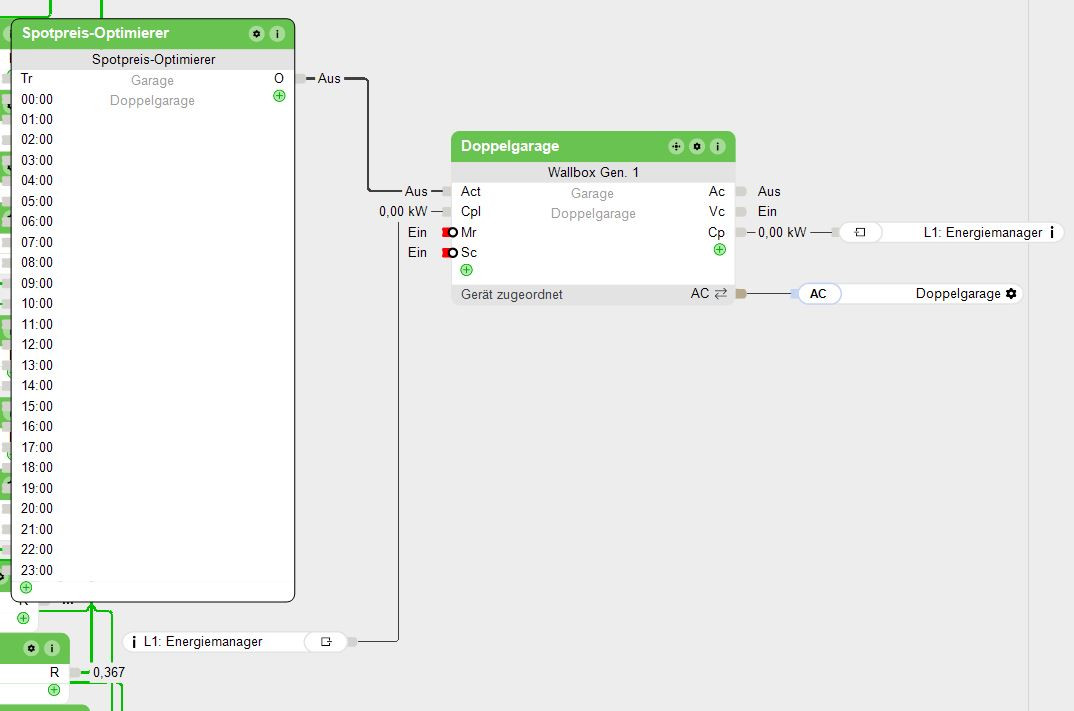Select the 12:00 hour row
Screen dimensions: 1074x711
click(37, 345)
